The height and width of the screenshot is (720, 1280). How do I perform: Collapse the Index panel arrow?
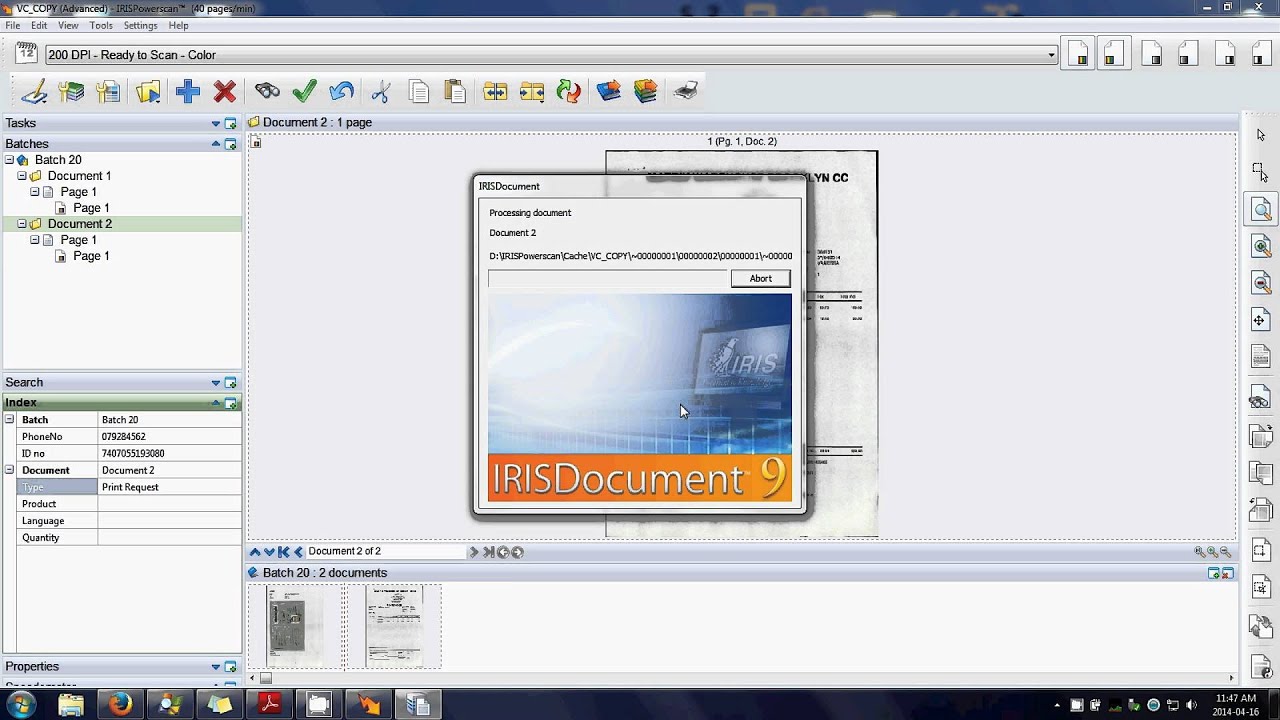tap(215, 402)
